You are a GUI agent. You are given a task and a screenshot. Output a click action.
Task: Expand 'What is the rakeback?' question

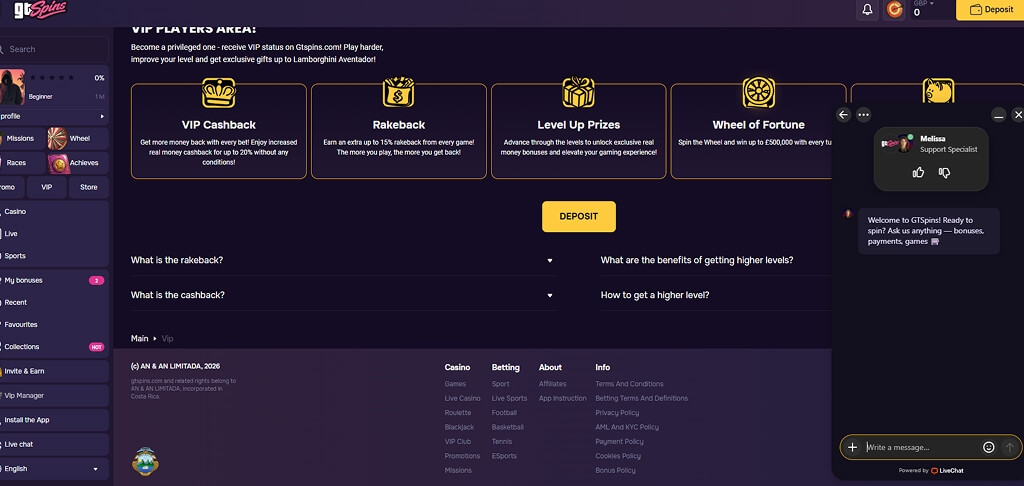click(344, 260)
